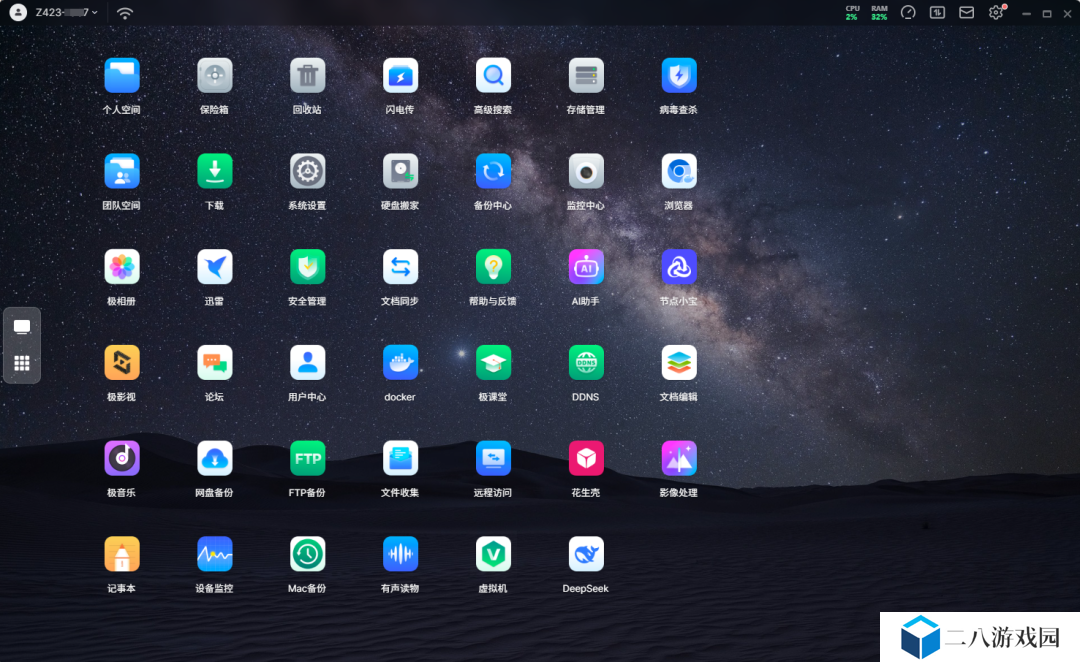1080x662 pixels.
Task: Launch the 文档编辑 document editor
Action: tap(679, 363)
